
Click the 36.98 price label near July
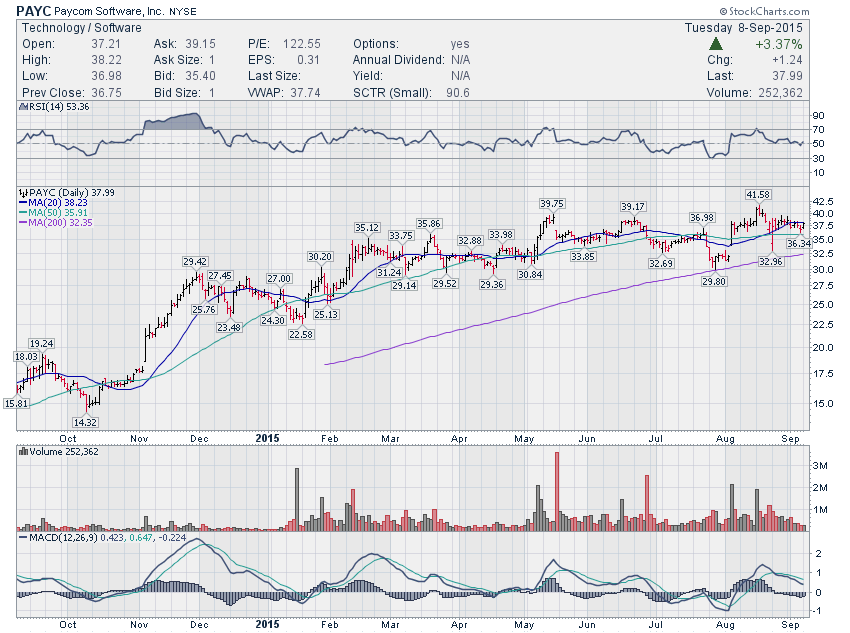[x=702, y=217]
